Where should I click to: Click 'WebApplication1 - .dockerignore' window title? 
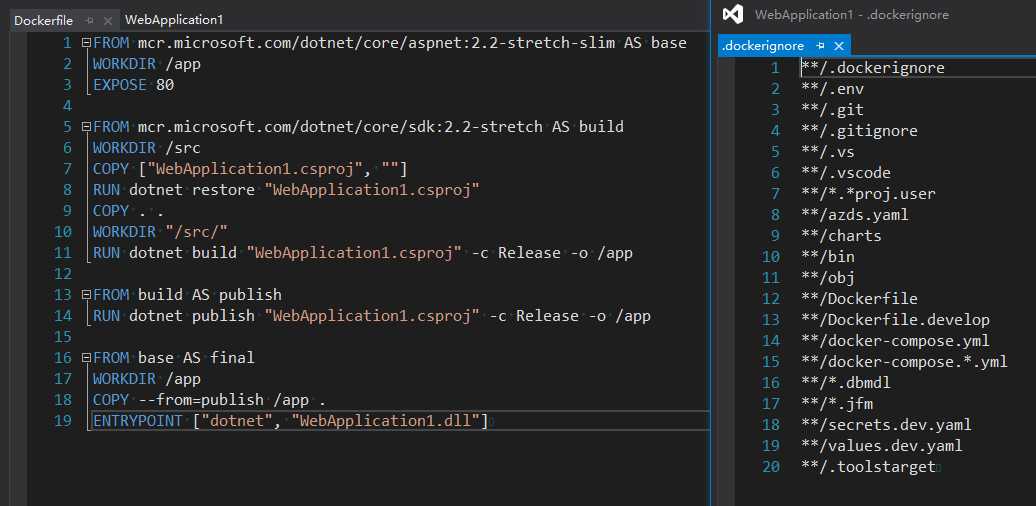(x=852, y=15)
